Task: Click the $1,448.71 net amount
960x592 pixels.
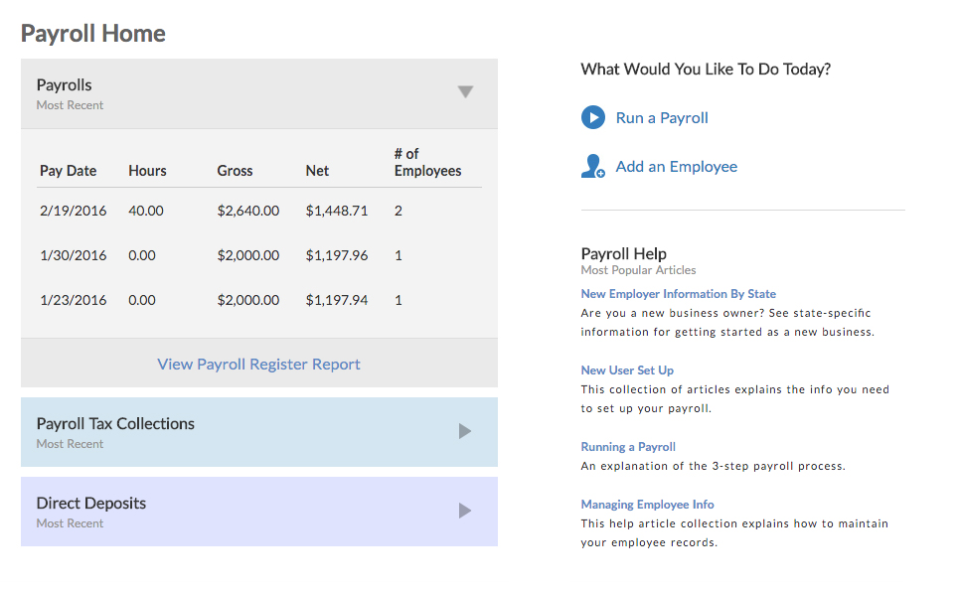Action: click(337, 211)
